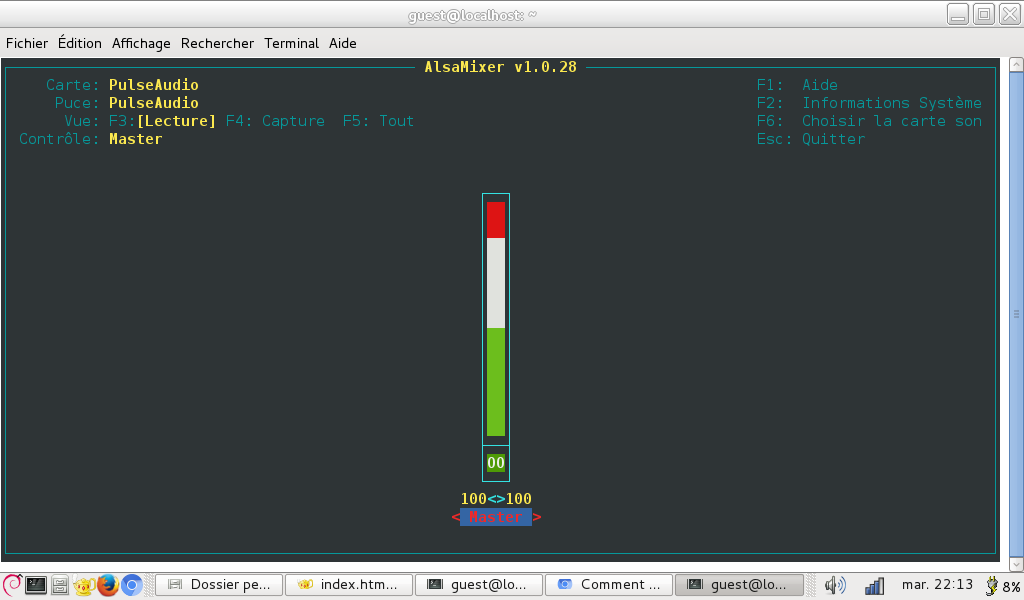The width and height of the screenshot is (1024, 600).
Task: Click 'F3:[Lecture]' view option
Action: tap(162, 121)
